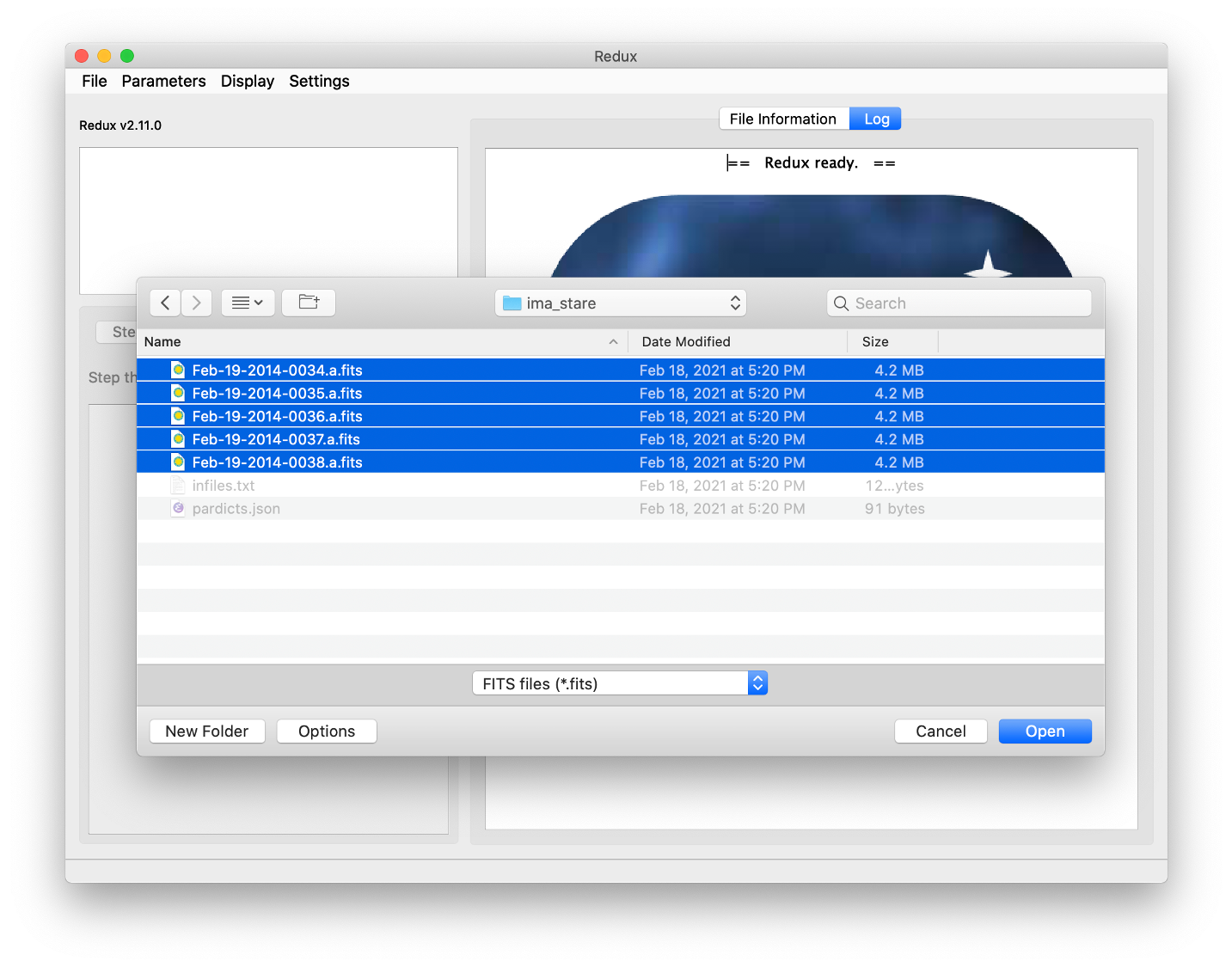Switch to the File Information tab
Screen dimensions: 1232x967
(x=783, y=119)
